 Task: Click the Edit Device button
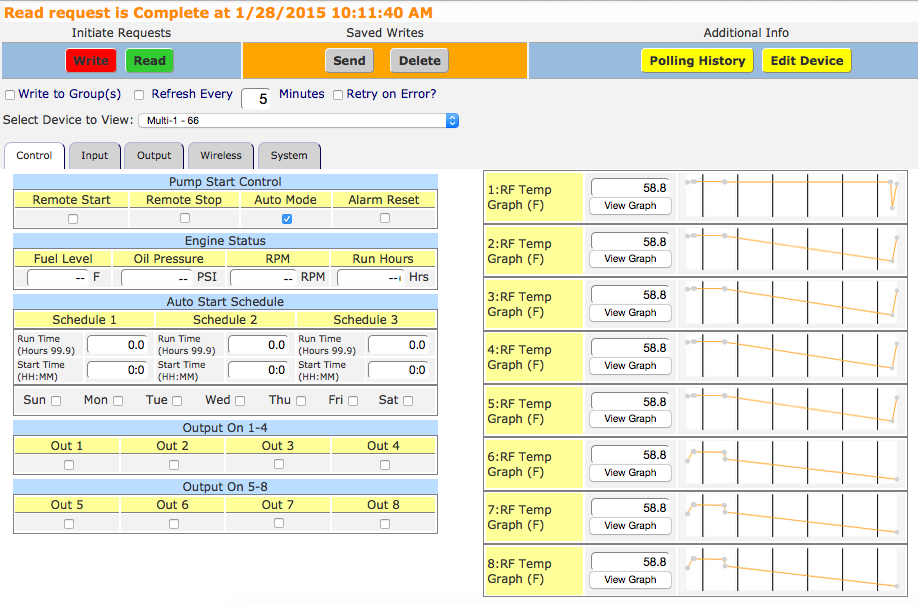[806, 61]
